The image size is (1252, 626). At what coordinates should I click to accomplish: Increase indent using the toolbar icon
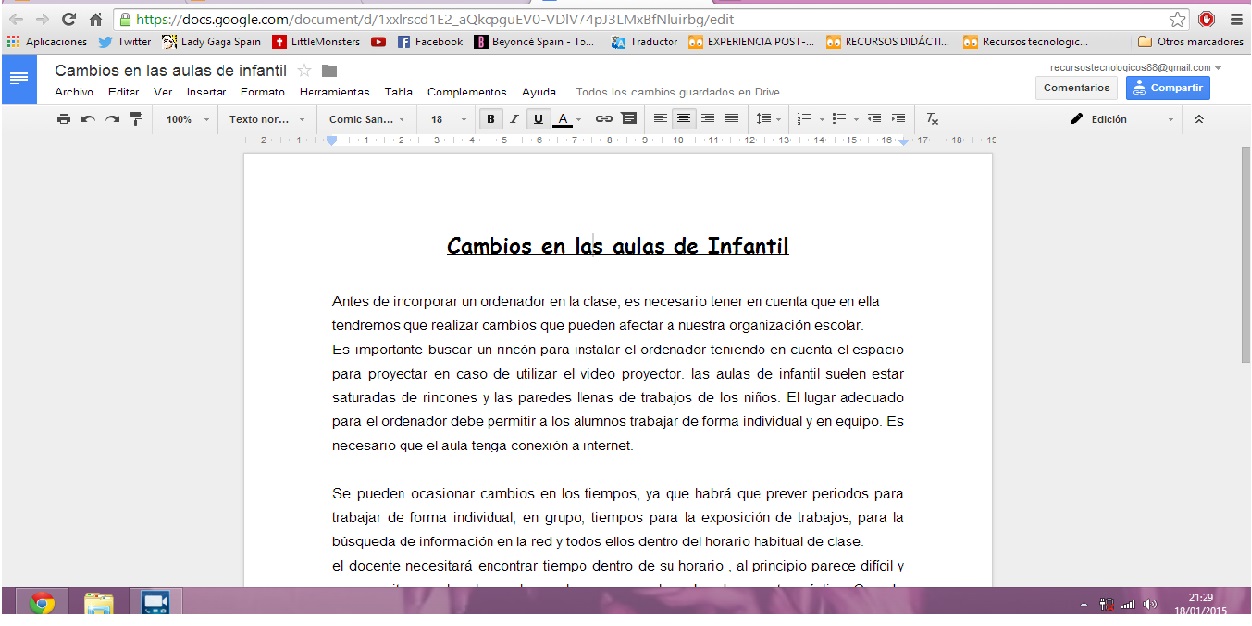(898, 119)
